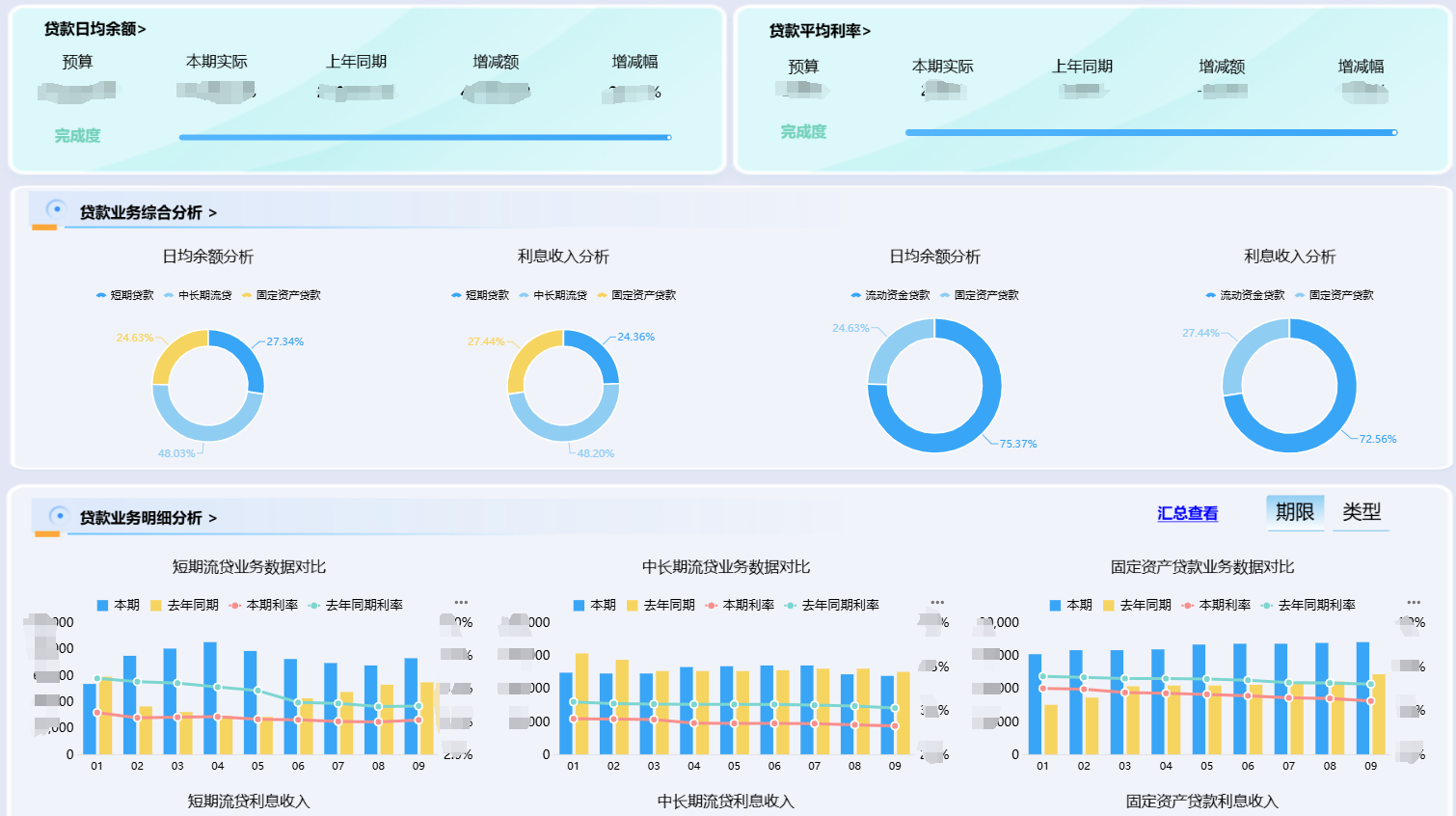Expand the 贷款平均利率> card title
The image size is (1456, 816).
[820, 32]
